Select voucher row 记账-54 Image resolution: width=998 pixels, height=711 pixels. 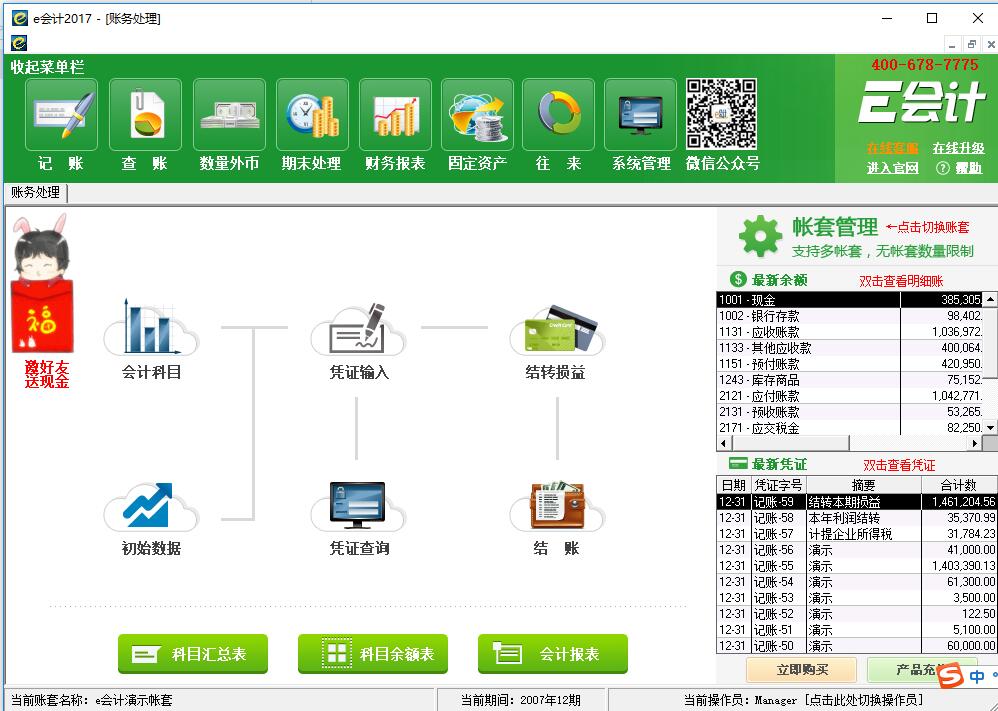(x=857, y=582)
